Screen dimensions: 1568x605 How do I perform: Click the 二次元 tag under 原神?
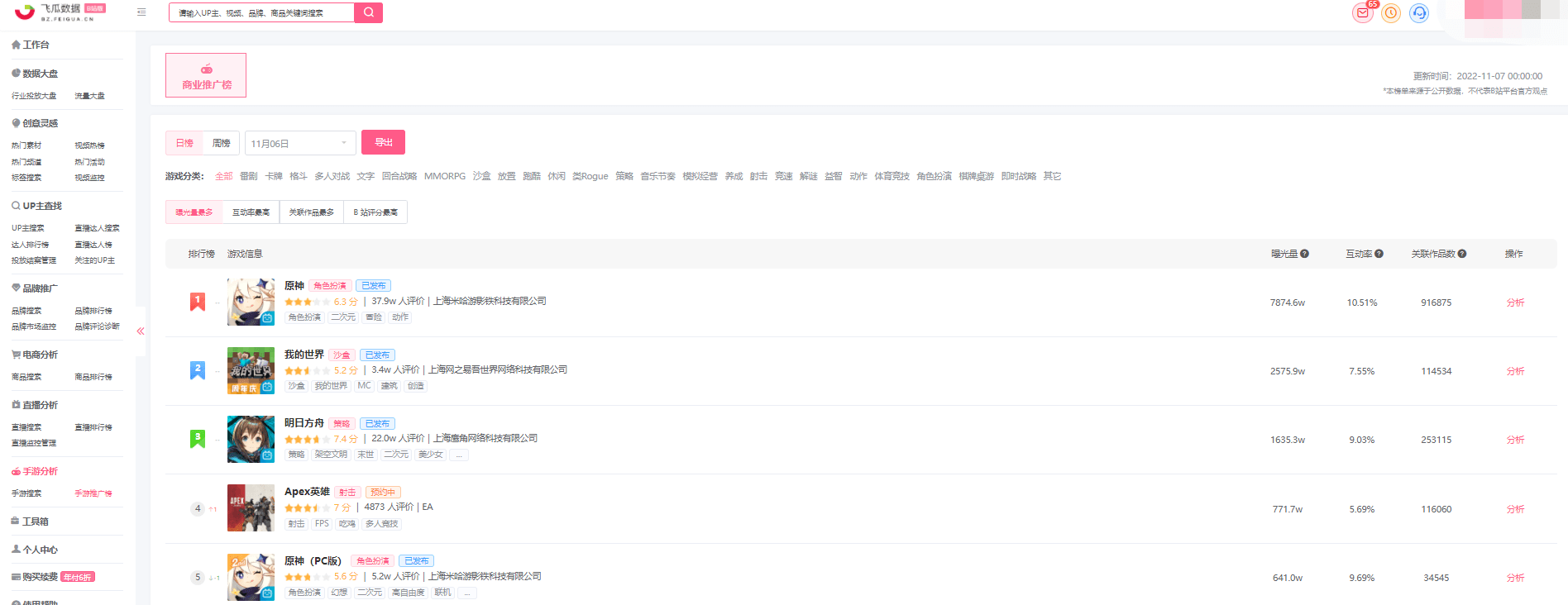[343, 317]
